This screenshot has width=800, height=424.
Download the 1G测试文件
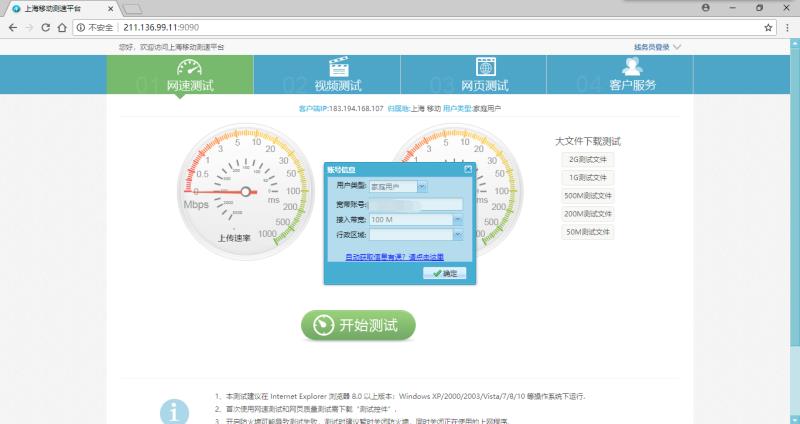pos(588,178)
